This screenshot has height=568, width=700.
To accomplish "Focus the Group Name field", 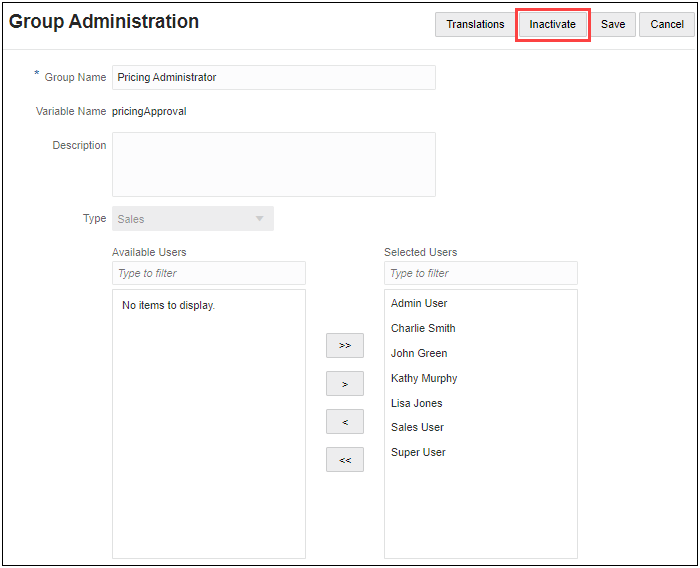I will 273,77.
